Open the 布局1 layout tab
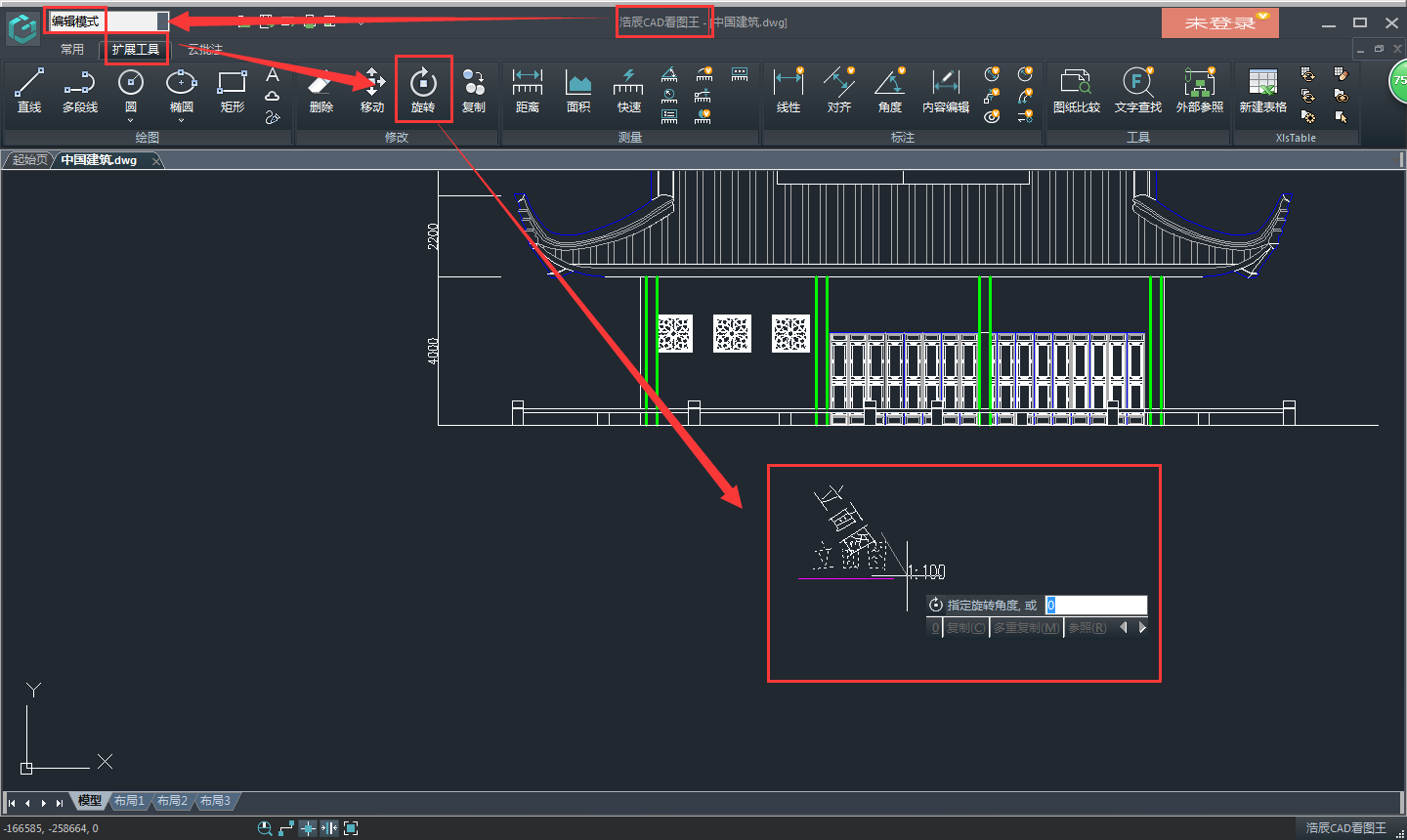This screenshot has width=1407, height=840. pyautogui.click(x=129, y=801)
